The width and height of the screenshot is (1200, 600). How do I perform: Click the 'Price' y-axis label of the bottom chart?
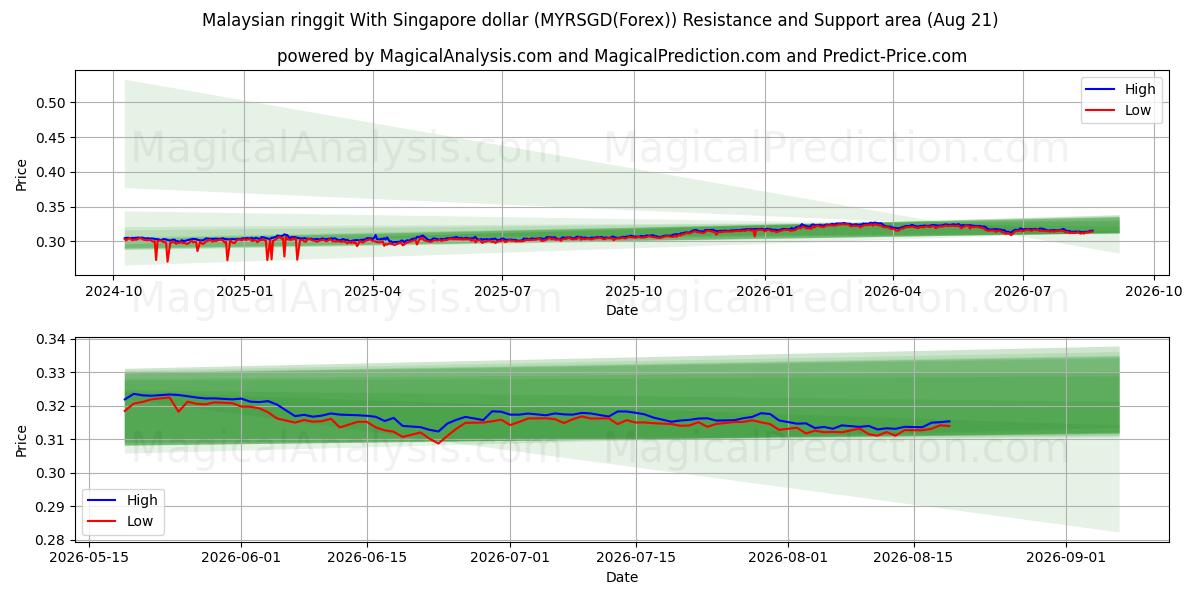[x=22, y=440]
